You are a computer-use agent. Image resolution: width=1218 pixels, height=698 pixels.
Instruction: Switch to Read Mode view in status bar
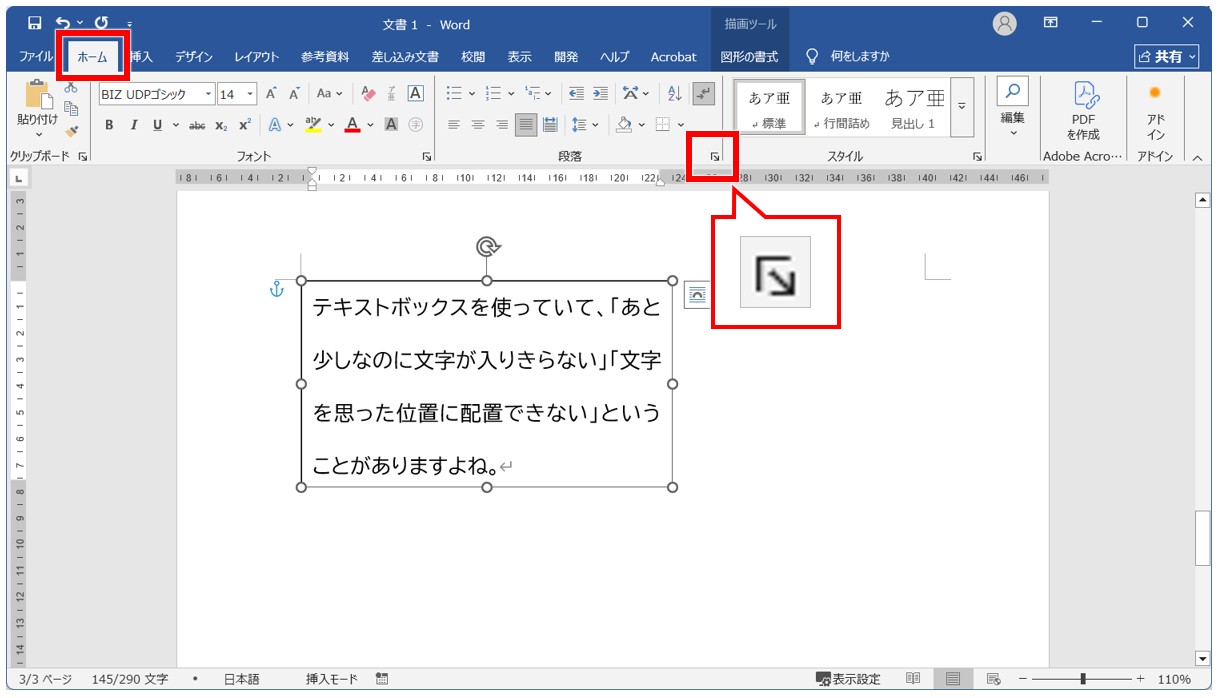point(913,679)
